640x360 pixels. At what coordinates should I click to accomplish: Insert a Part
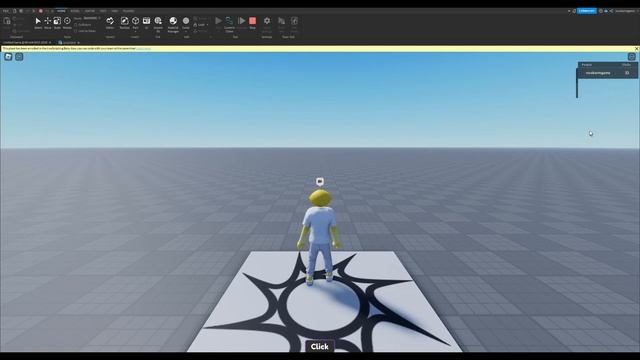(136, 21)
